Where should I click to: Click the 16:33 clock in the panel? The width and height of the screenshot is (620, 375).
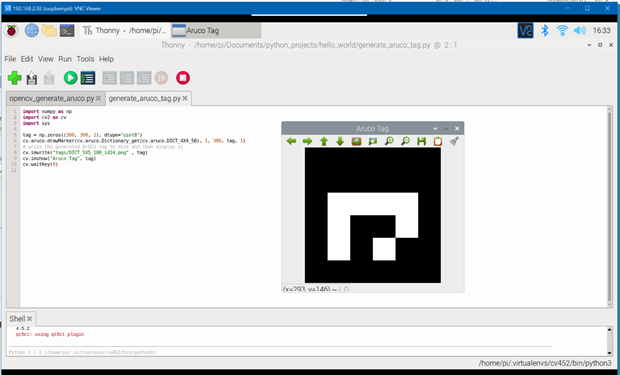pyautogui.click(x=601, y=30)
